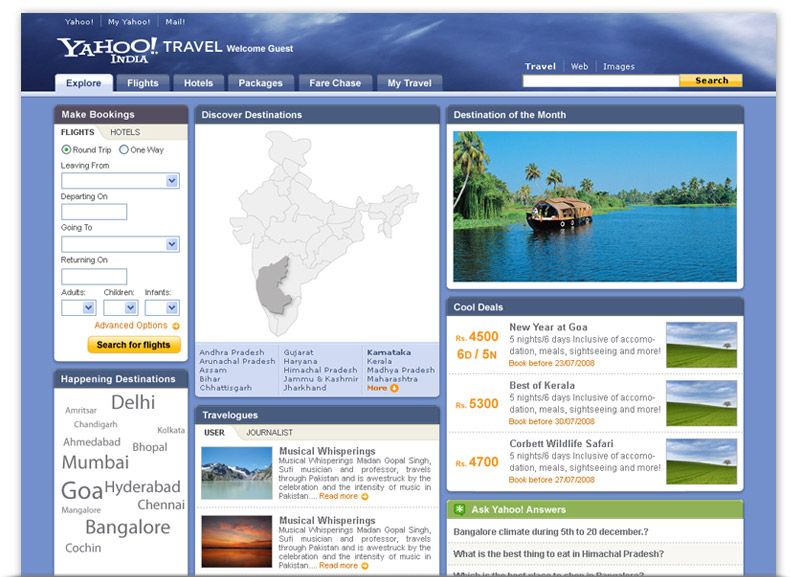Switch bookings panel to HOTELS tab
The width and height of the screenshot is (790, 577).
[x=125, y=132]
